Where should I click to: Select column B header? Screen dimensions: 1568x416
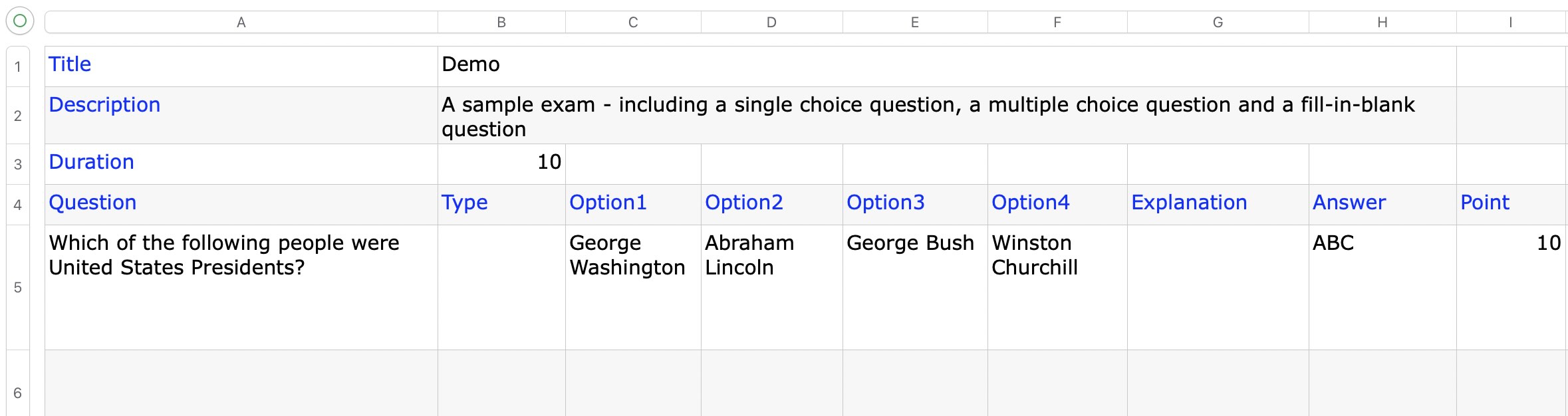[501, 23]
